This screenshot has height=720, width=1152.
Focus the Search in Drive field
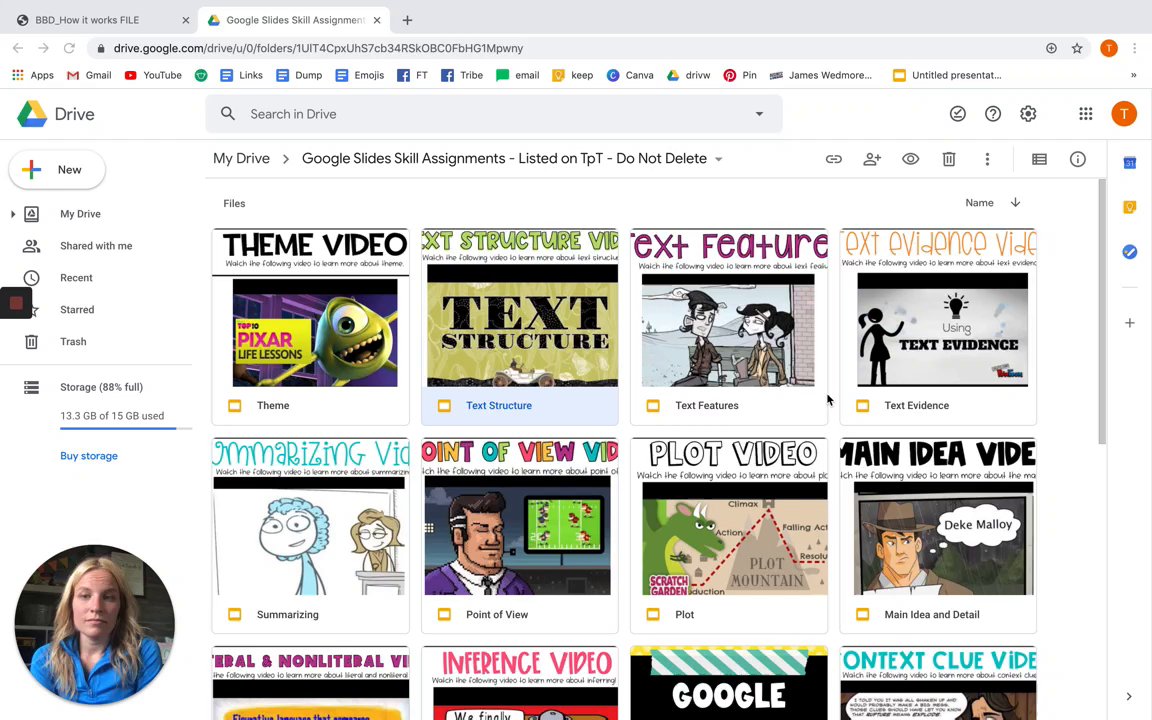click(494, 114)
